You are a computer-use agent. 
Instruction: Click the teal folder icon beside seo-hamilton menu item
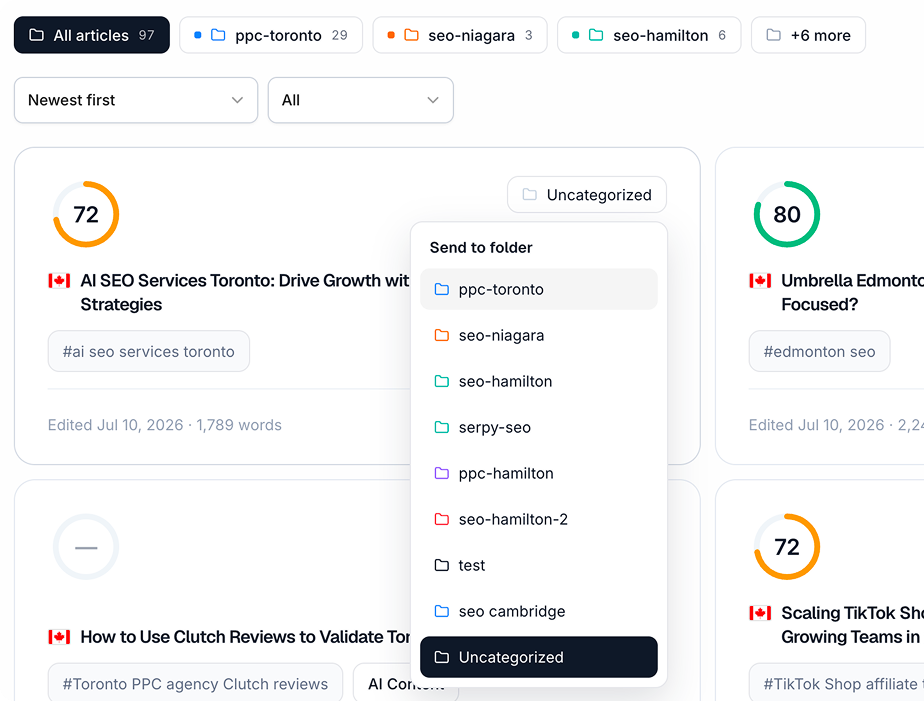coord(441,381)
